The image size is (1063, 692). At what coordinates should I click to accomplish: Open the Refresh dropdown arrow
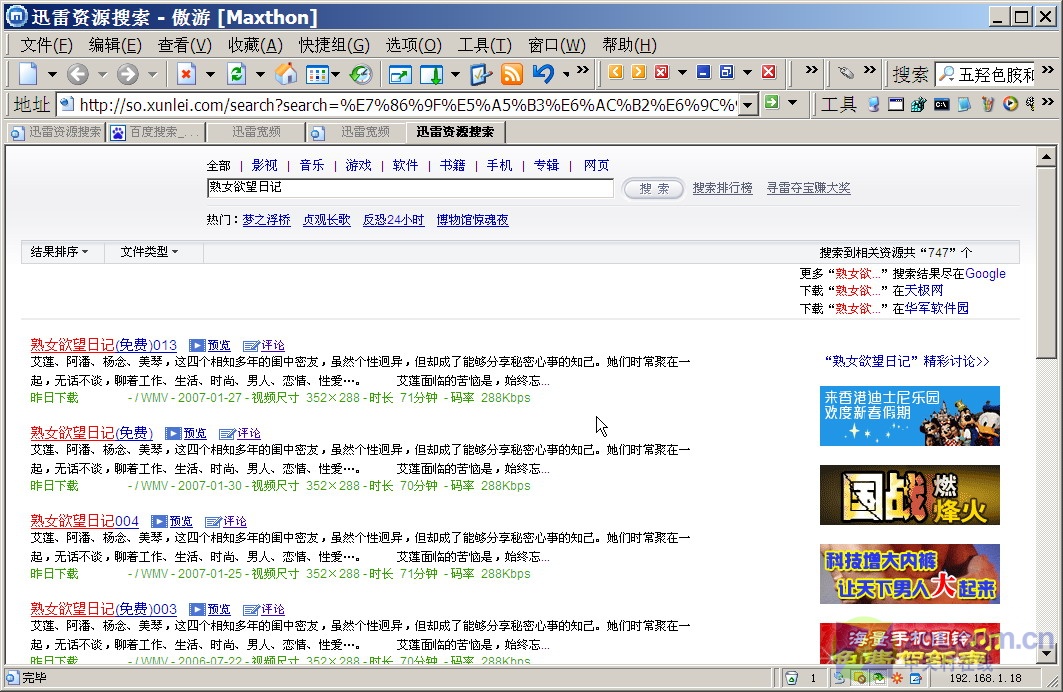click(x=260, y=74)
